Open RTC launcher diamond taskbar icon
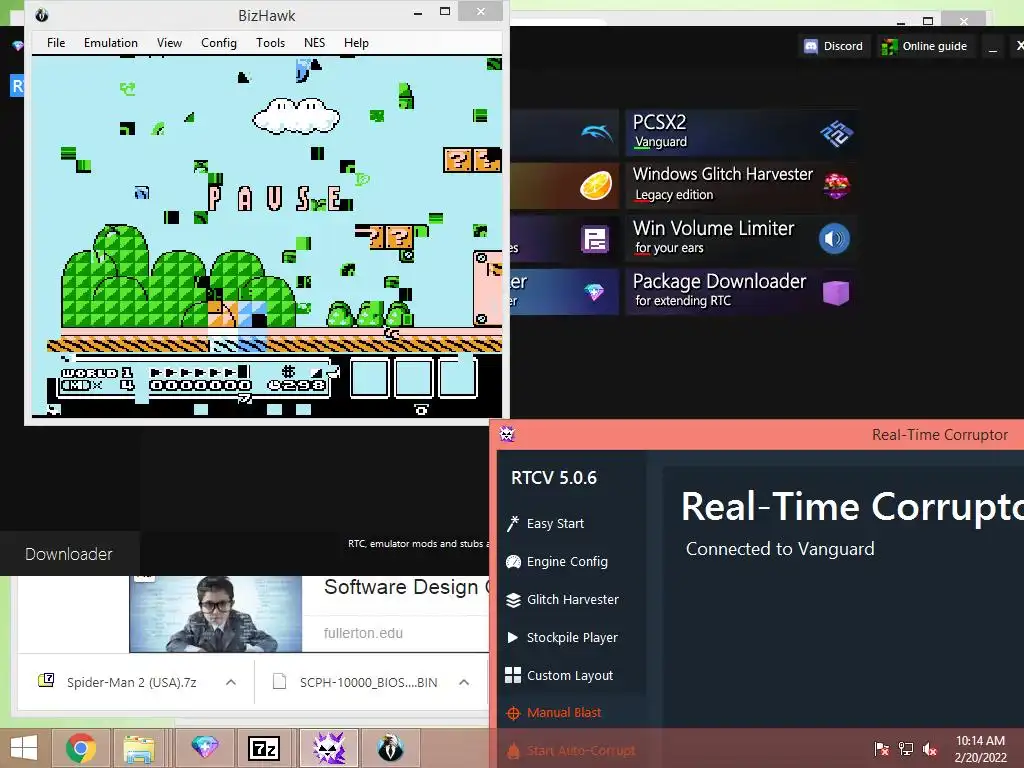This screenshot has width=1024, height=768. click(x=204, y=748)
